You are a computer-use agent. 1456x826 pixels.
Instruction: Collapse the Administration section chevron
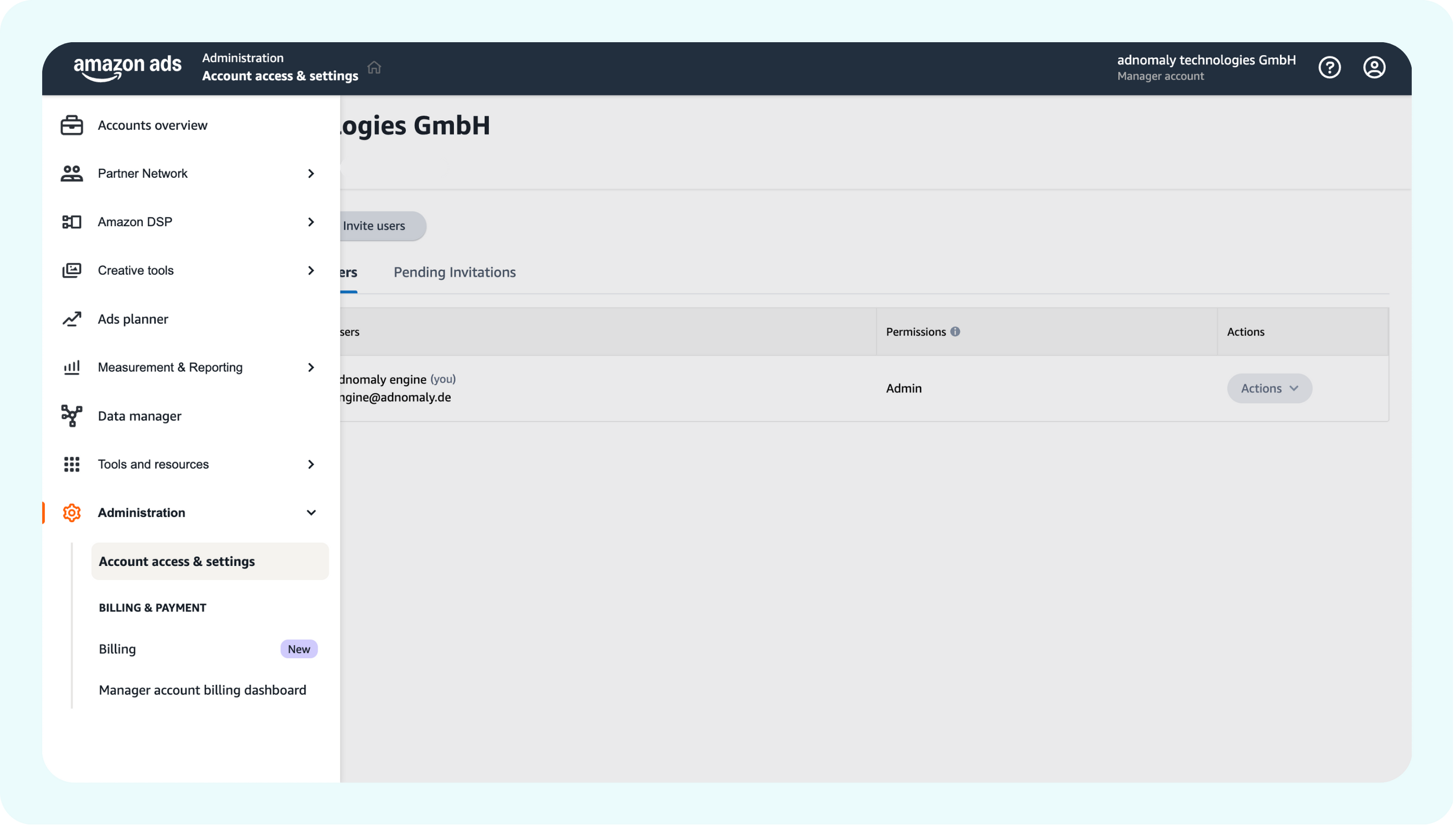pyautogui.click(x=311, y=513)
